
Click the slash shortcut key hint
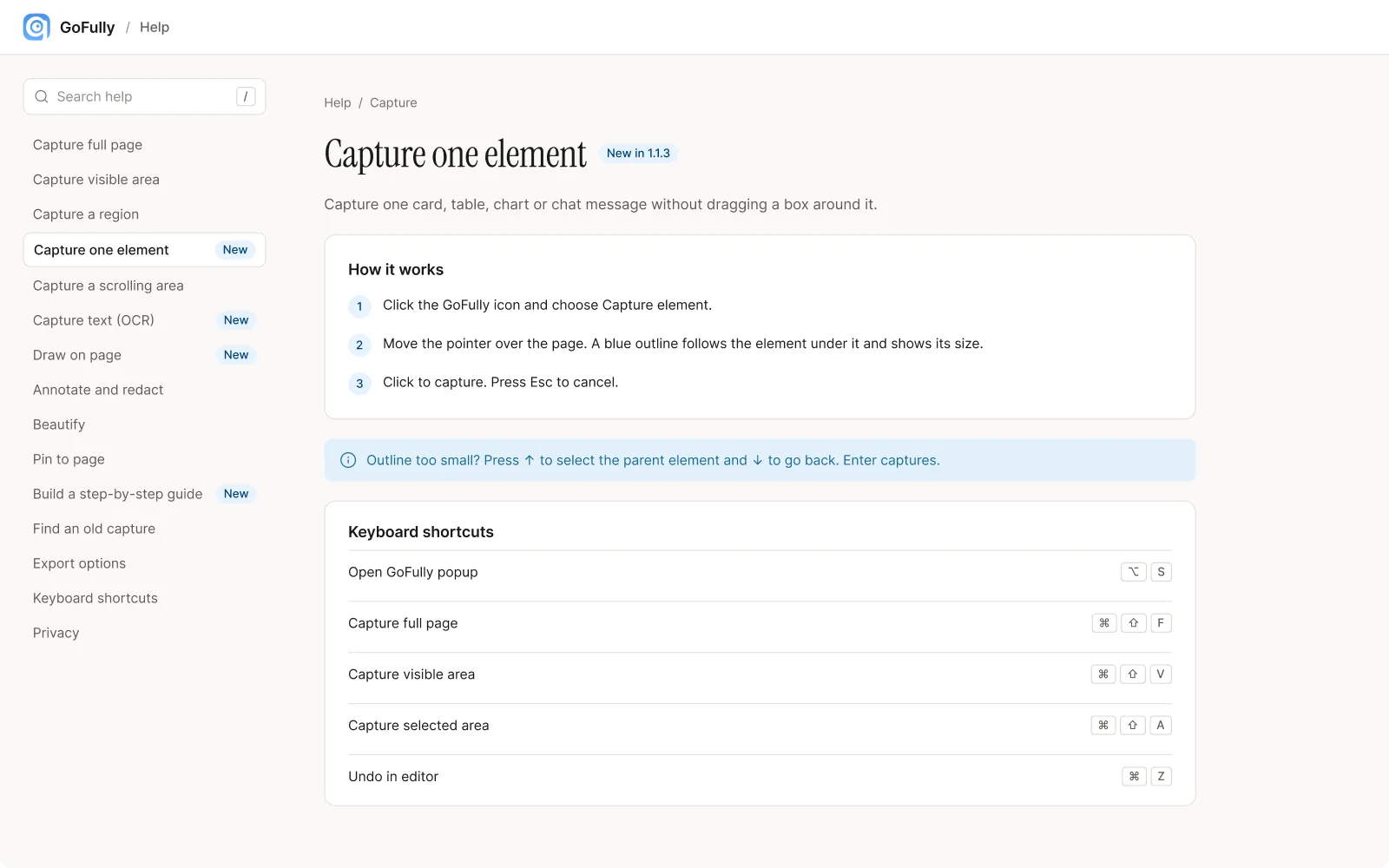pos(246,96)
